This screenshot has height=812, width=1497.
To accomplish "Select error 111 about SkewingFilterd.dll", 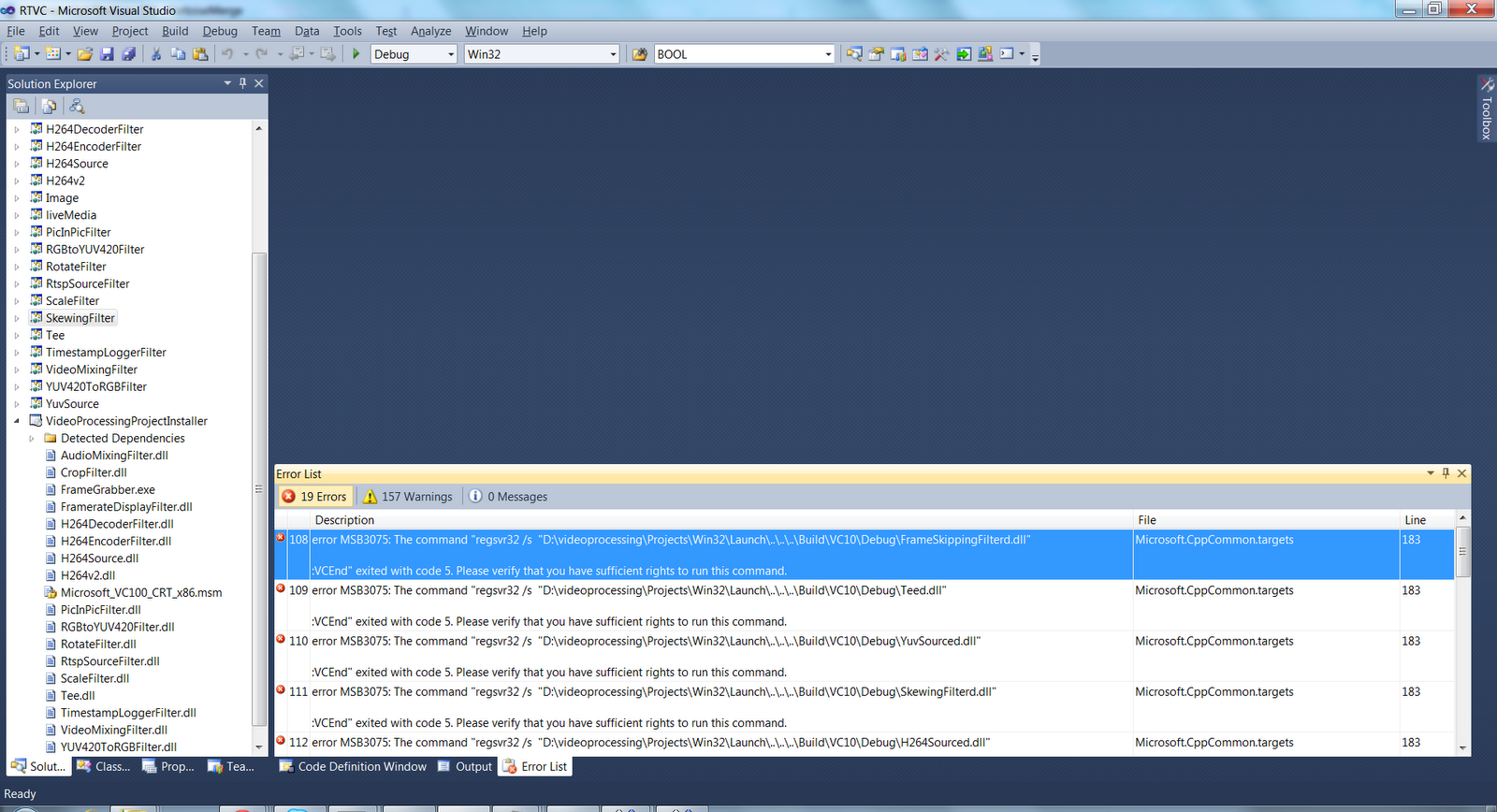I will pyautogui.click(x=865, y=706).
